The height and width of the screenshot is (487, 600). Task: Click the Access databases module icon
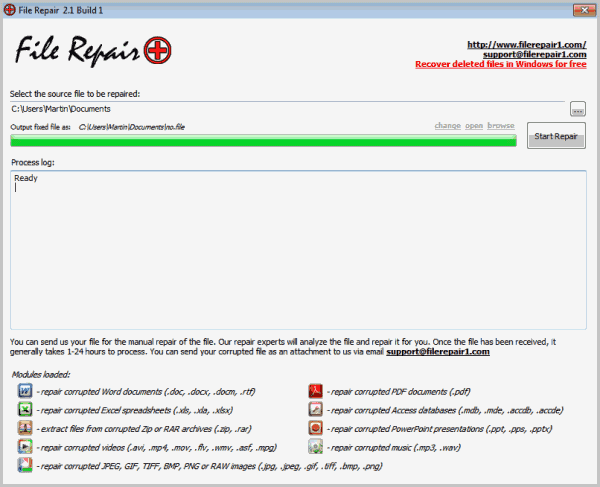pos(315,409)
